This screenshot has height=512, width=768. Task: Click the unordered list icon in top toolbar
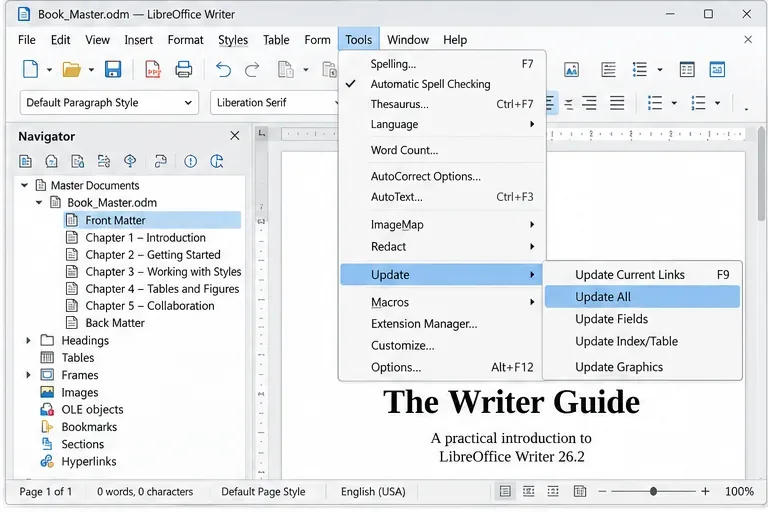(x=640, y=70)
